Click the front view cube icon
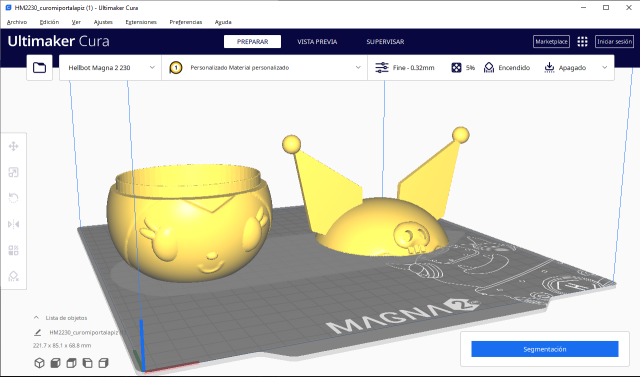This screenshot has height=377, width=640. coord(55,363)
